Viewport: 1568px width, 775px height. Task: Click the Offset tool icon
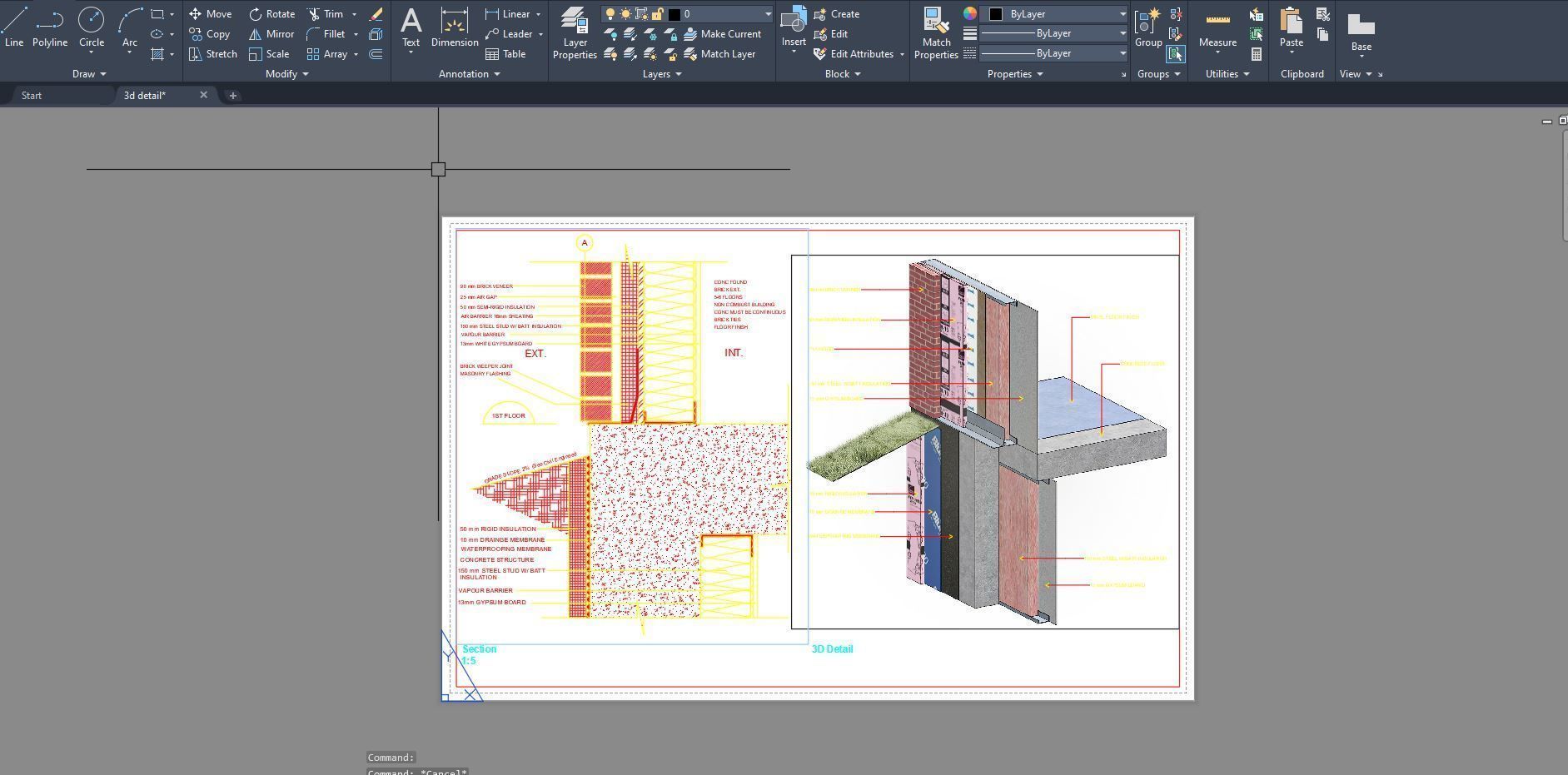(x=376, y=54)
